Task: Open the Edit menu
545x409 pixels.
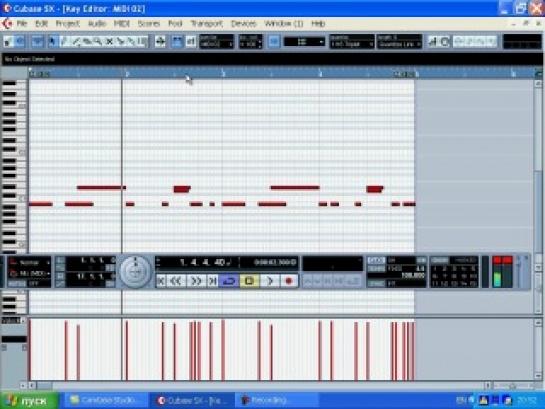Action: coord(41,24)
